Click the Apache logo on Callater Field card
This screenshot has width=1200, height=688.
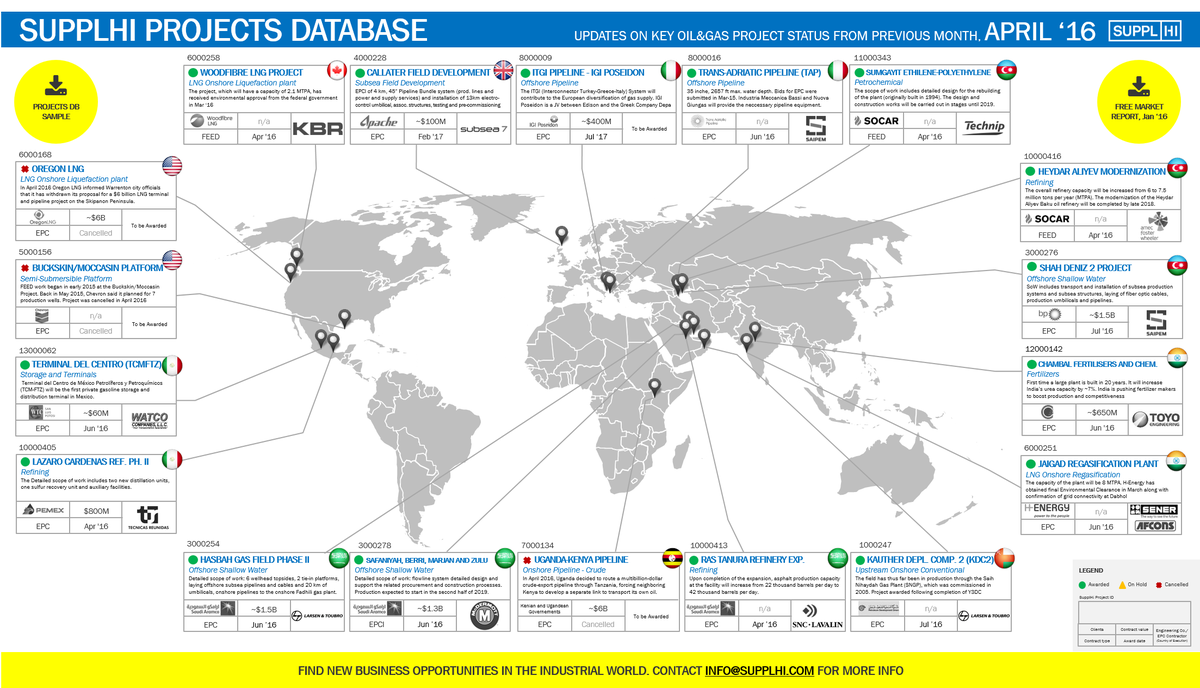pos(379,123)
